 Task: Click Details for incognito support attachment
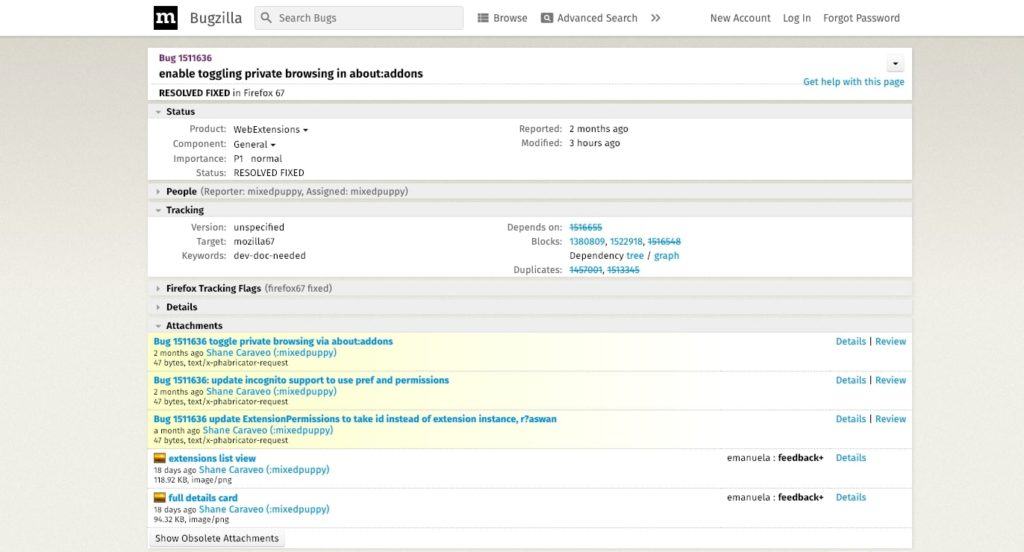850,380
